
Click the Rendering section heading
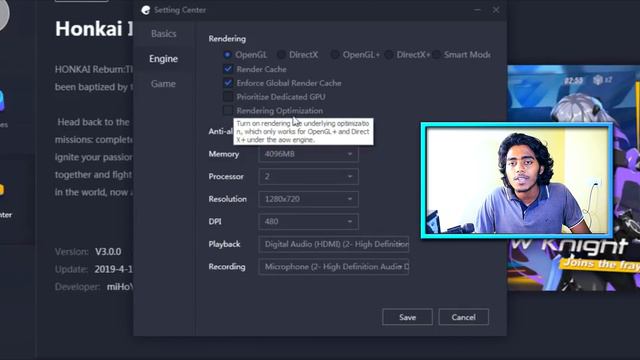(227, 39)
